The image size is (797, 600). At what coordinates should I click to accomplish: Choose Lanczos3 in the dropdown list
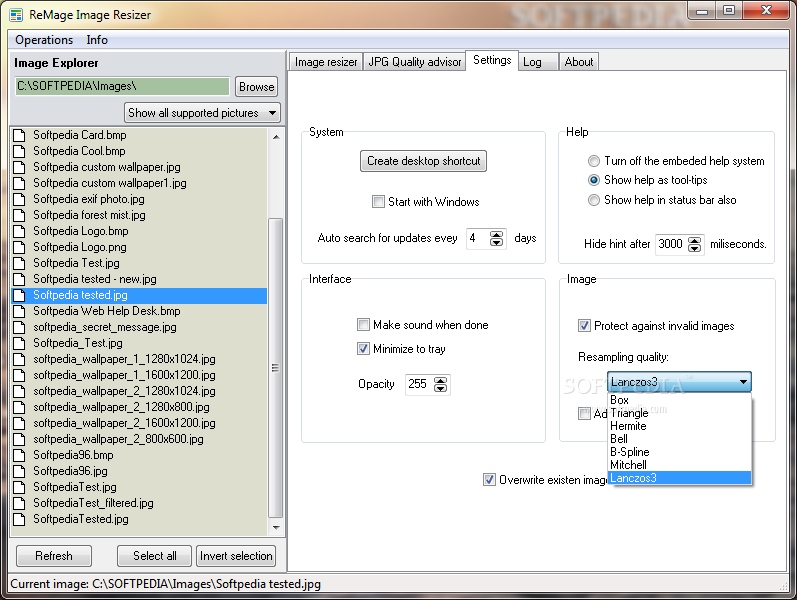680,478
